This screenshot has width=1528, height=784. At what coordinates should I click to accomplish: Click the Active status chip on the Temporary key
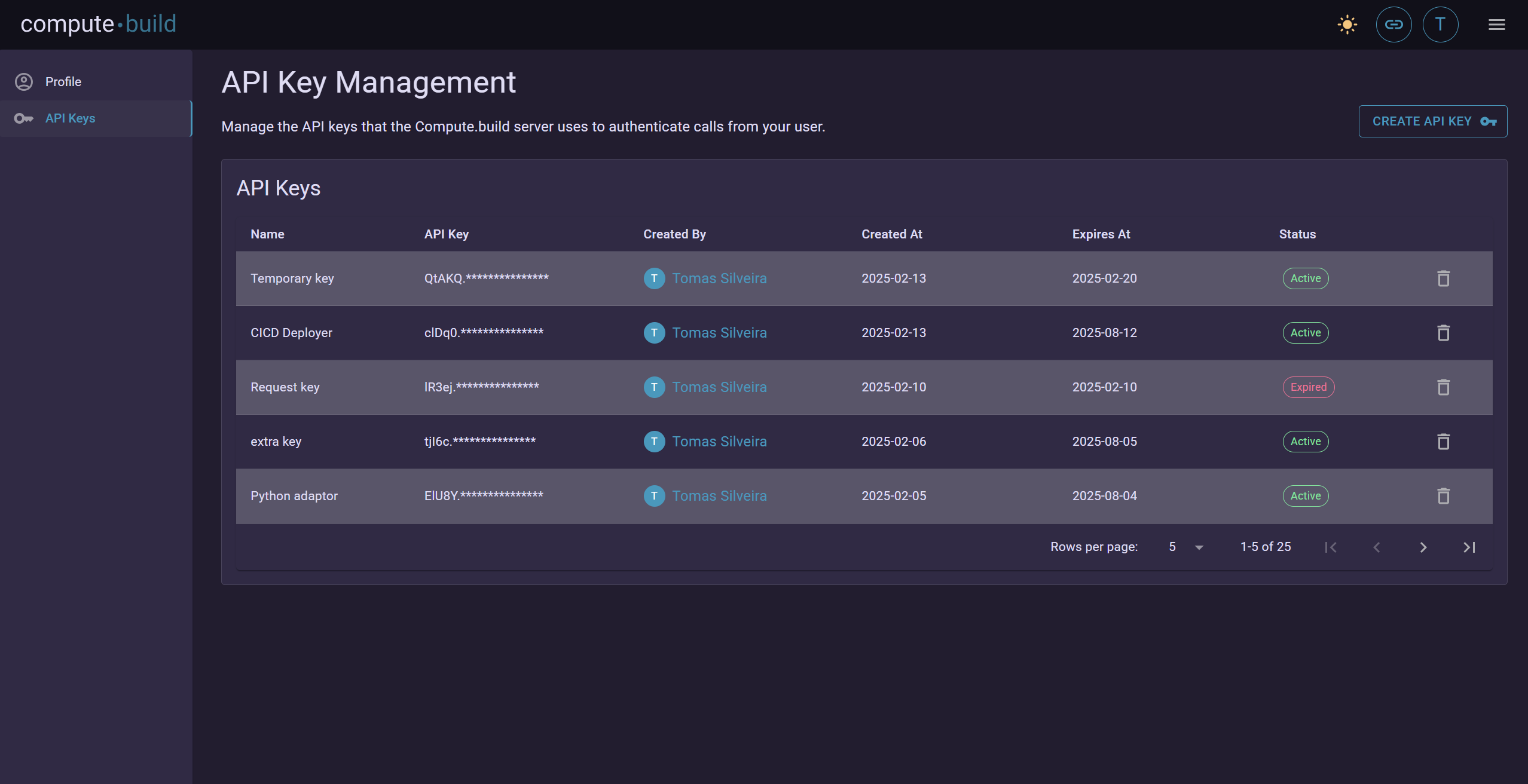coord(1305,278)
